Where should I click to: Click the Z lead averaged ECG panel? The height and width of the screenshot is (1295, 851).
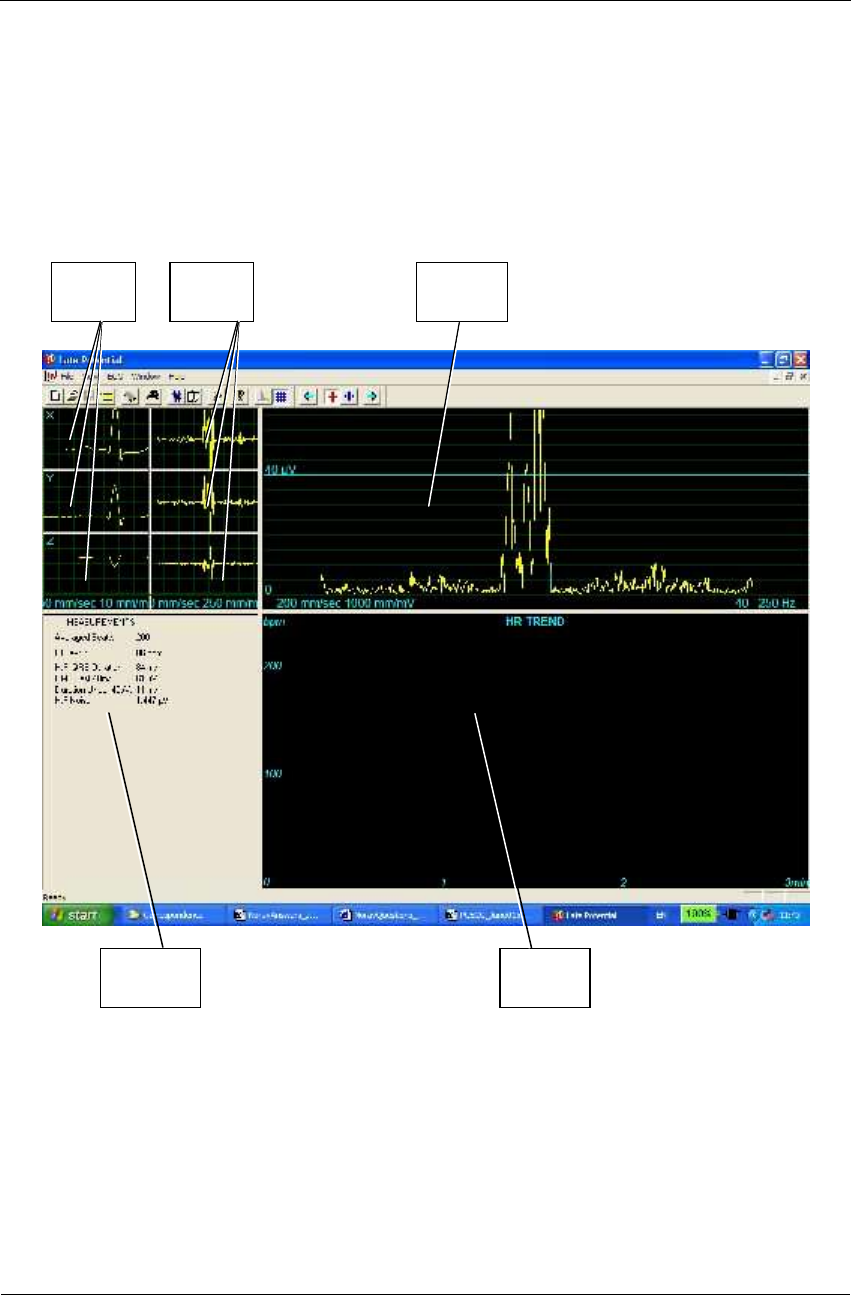(x=95, y=570)
